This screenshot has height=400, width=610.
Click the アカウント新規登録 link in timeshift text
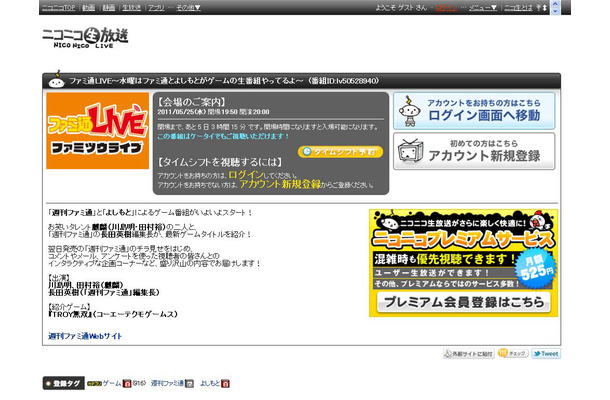point(280,184)
